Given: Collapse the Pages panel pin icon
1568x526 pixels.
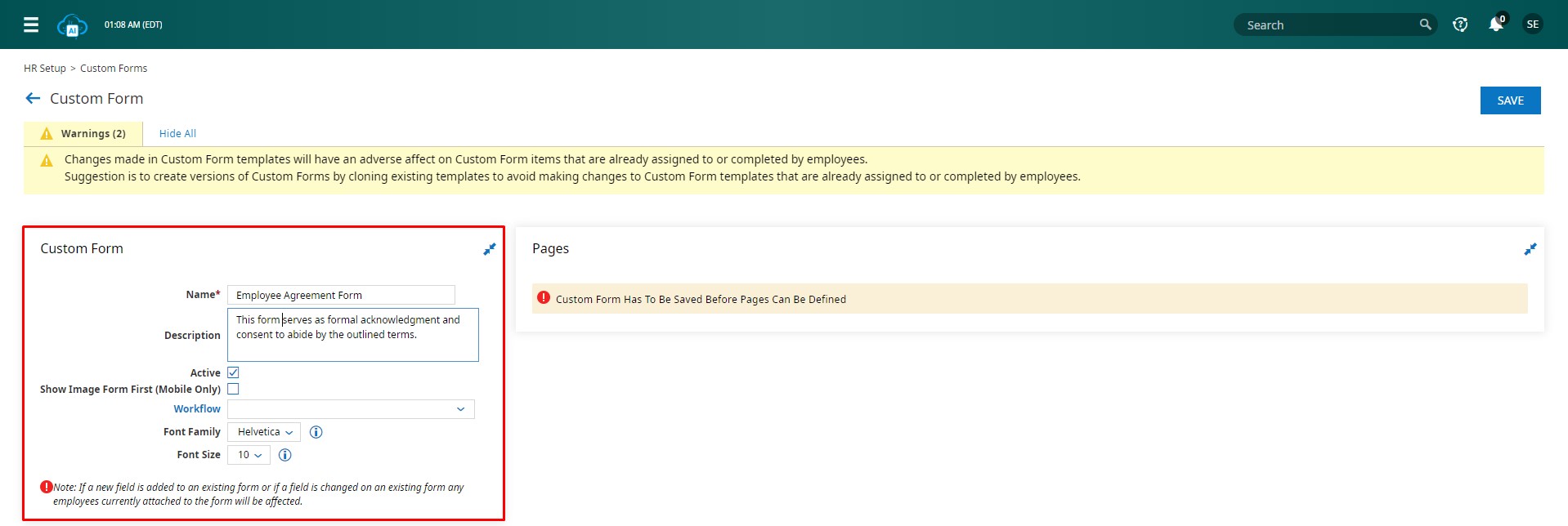Looking at the screenshot, I should 1530,249.
